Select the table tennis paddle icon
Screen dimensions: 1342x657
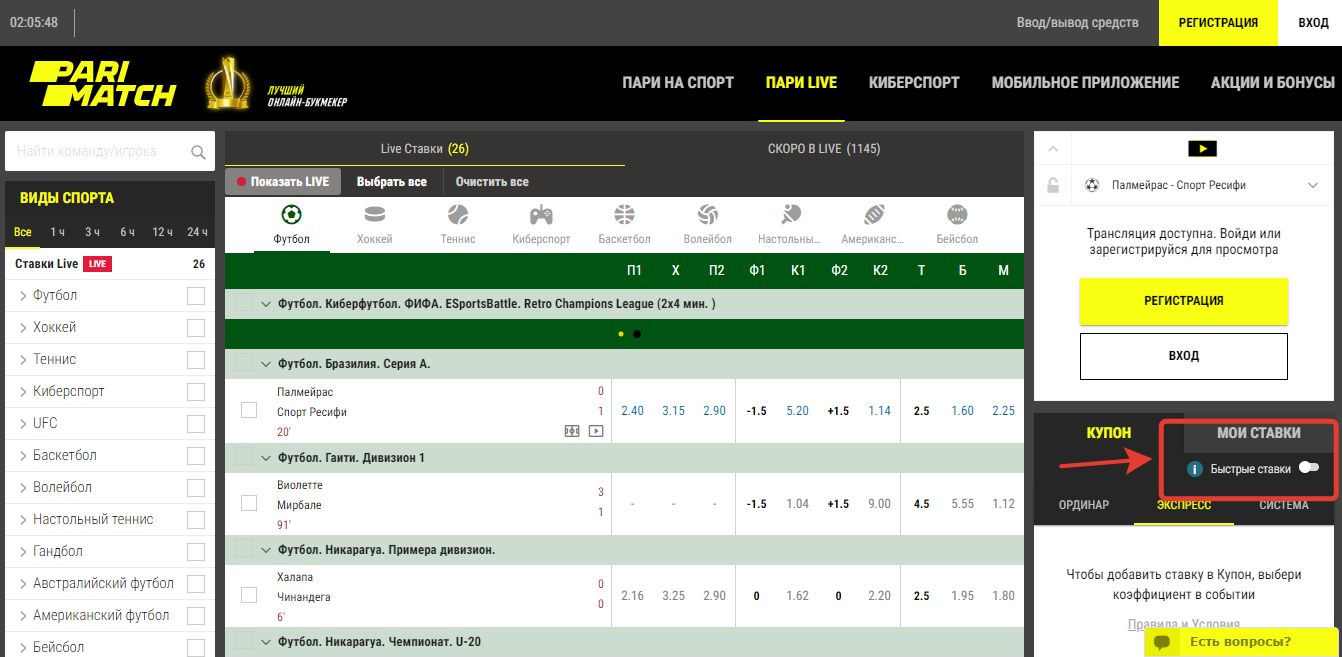pyautogui.click(x=791, y=214)
